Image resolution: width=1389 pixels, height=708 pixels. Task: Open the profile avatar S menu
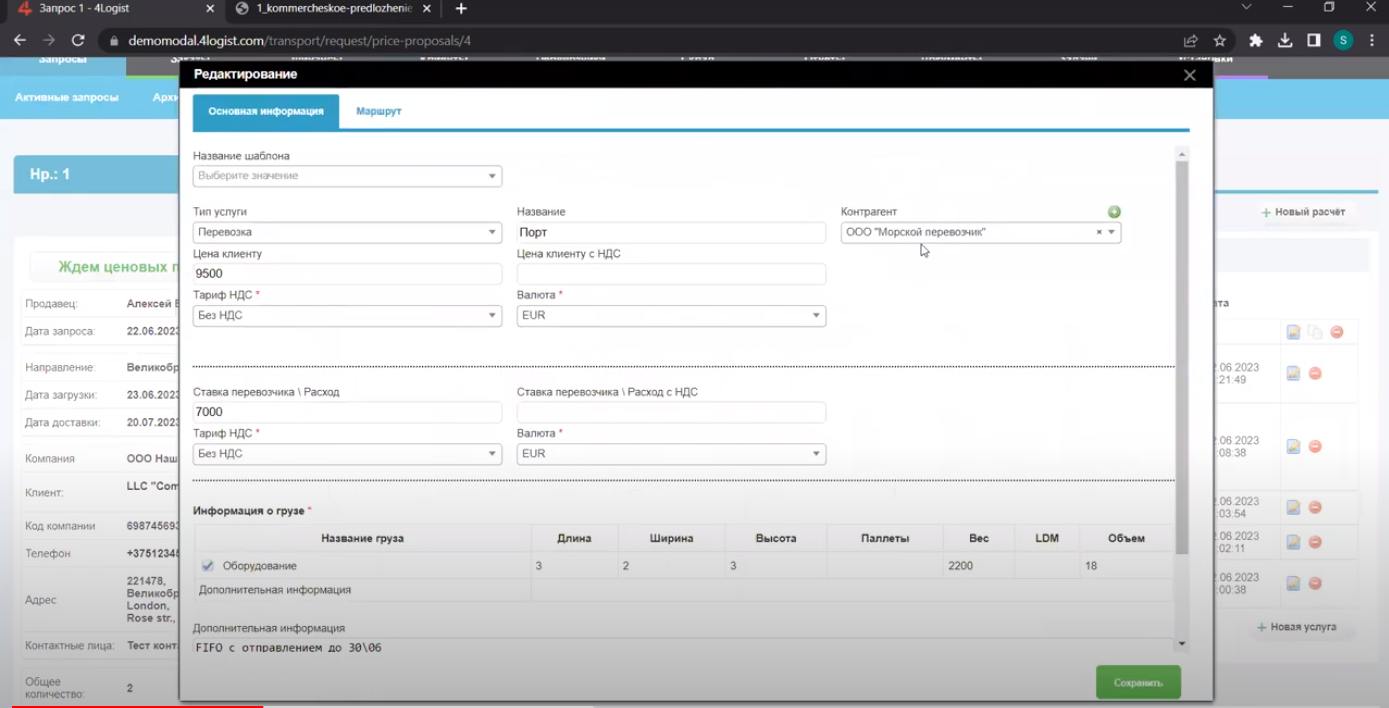[1343, 41]
